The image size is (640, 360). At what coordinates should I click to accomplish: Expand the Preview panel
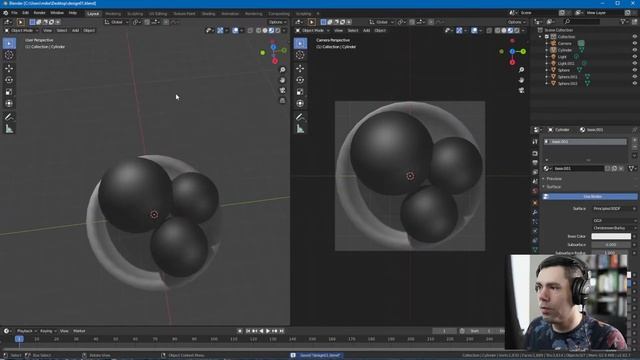coord(553,179)
